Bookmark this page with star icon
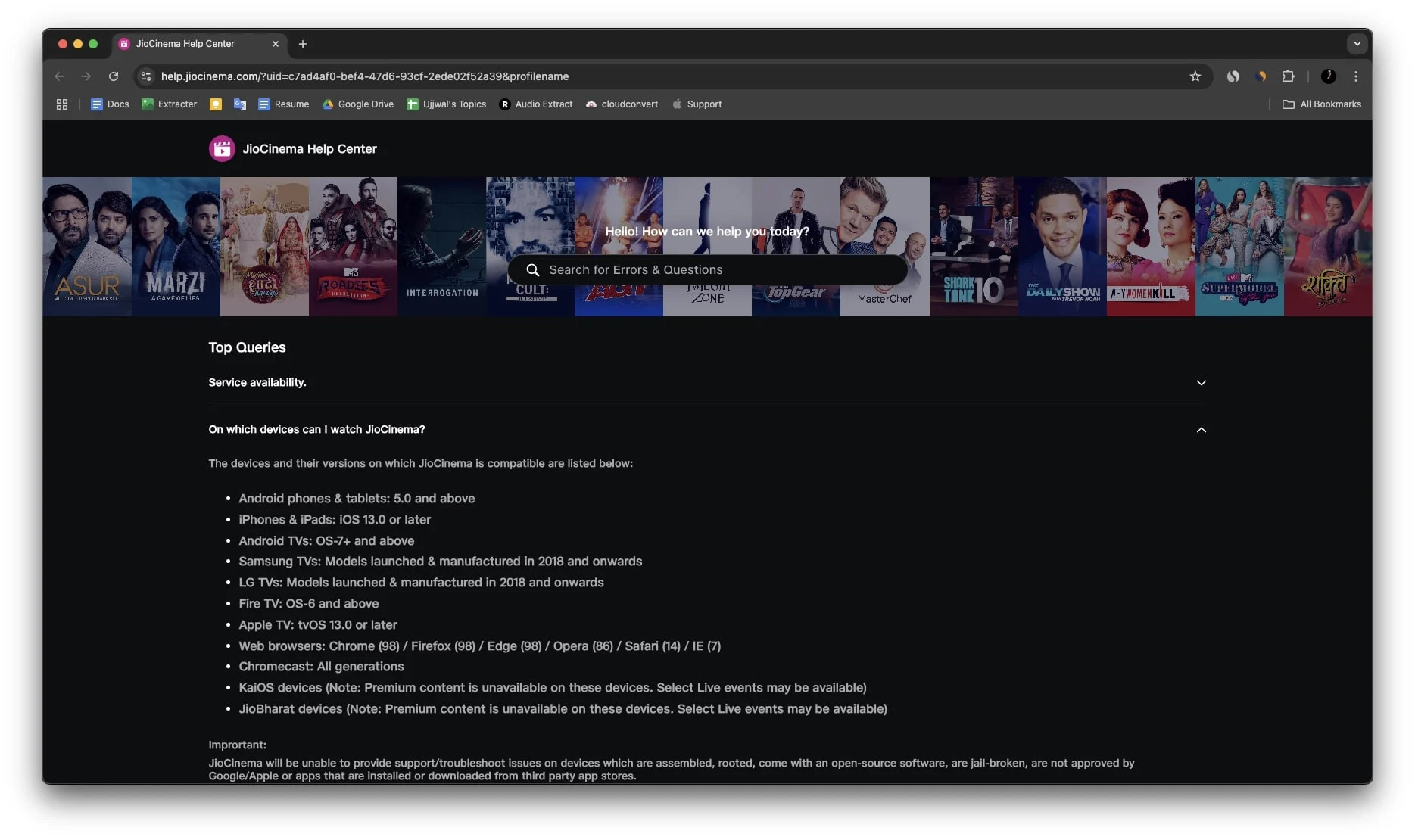The image size is (1415, 840). click(1195, 76)
